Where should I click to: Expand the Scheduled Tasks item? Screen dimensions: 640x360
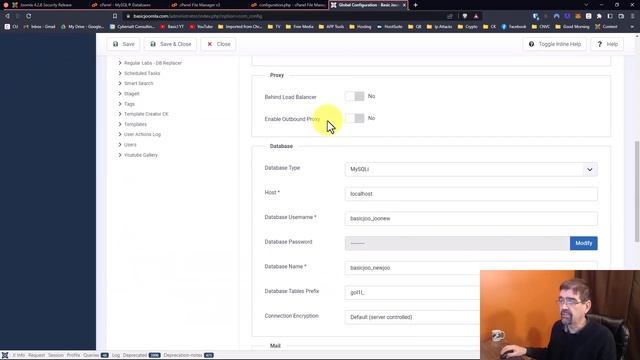(139, 73)
